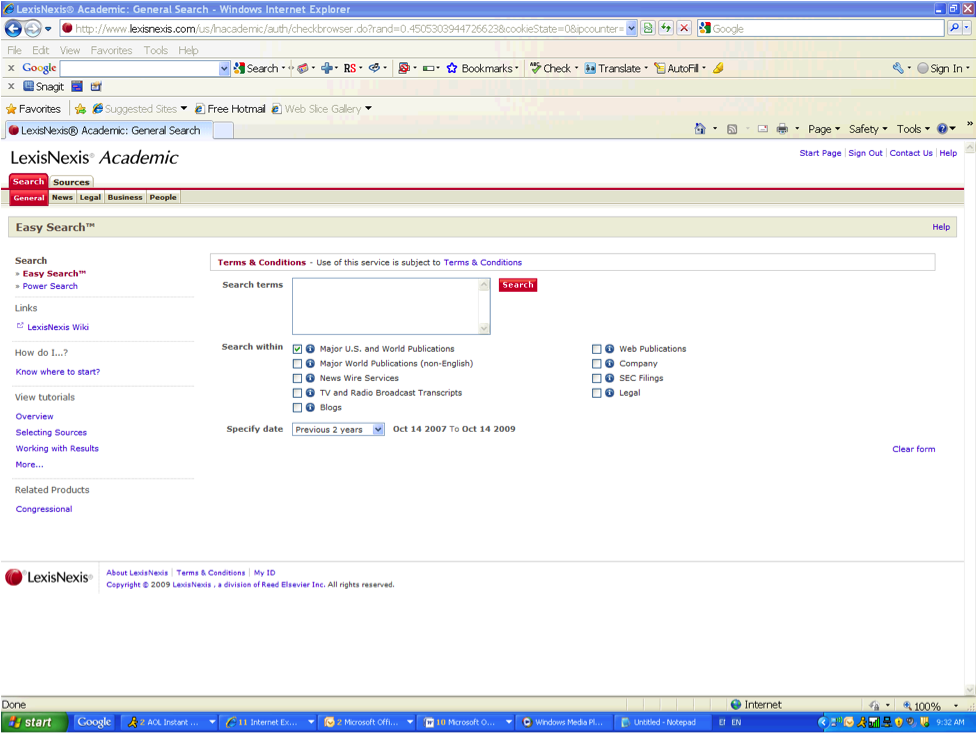
Task: Click the red Stop loading icon
Action: click(x=684, y=28)
